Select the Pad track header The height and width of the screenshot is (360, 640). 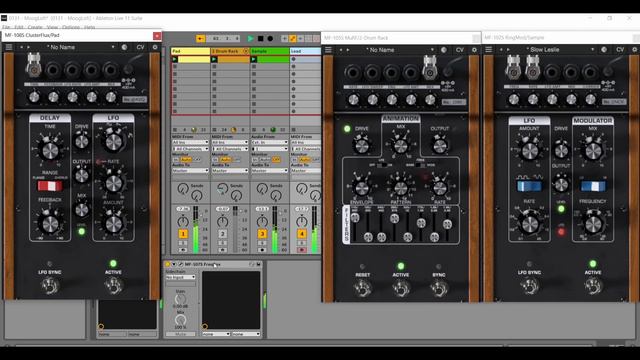(190, 51)
